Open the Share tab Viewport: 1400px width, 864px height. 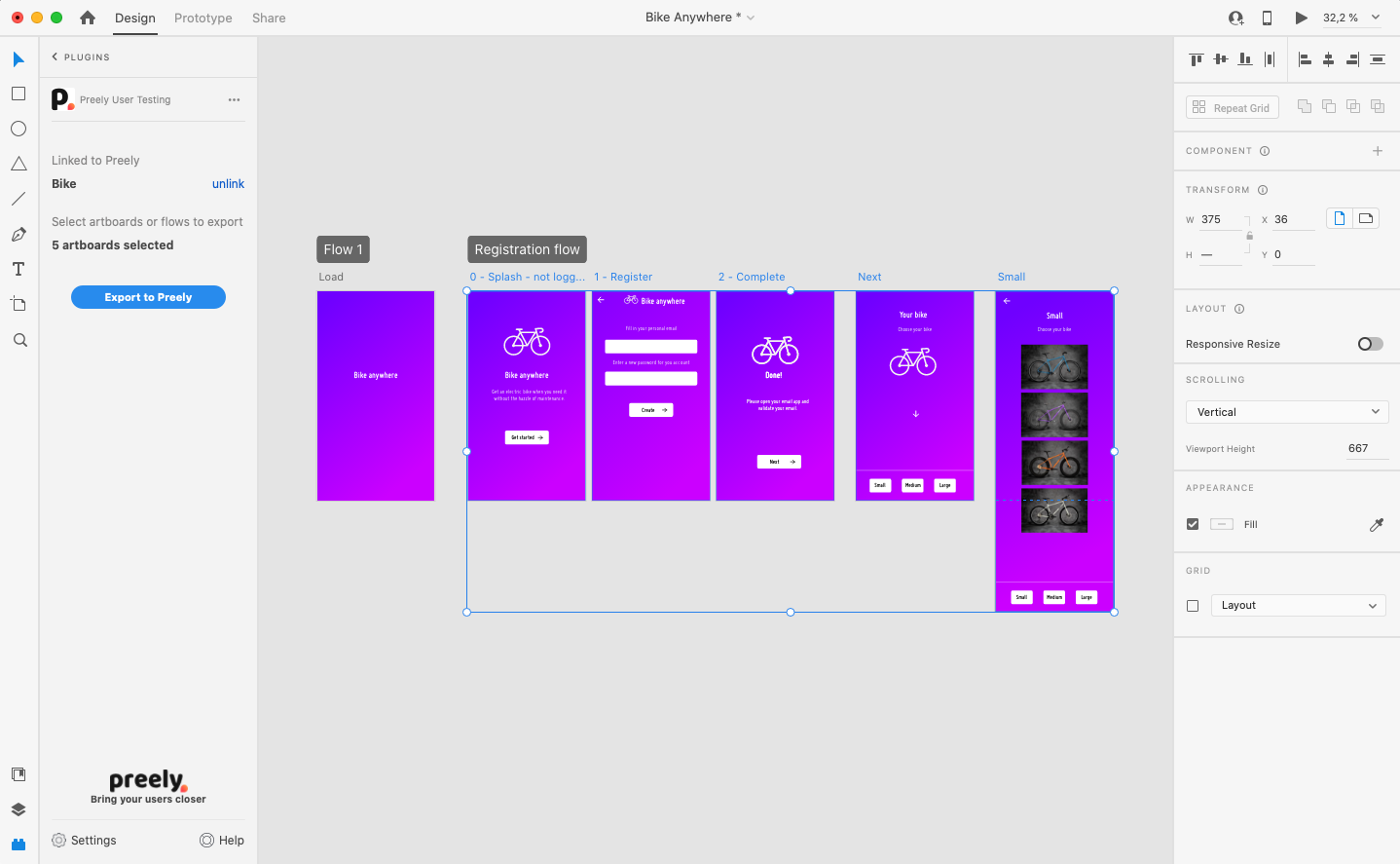tap(269, 18)
